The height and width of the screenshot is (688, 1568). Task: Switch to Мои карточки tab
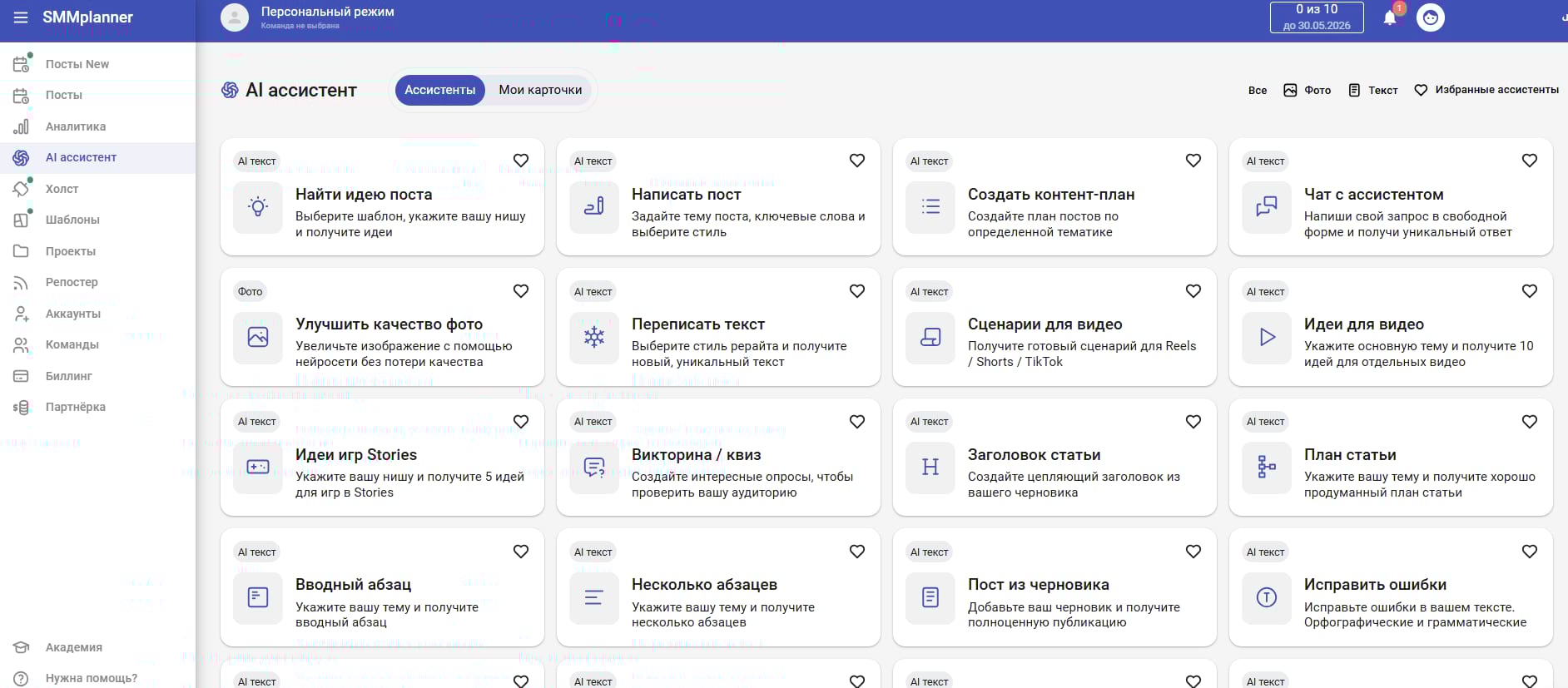540,90
